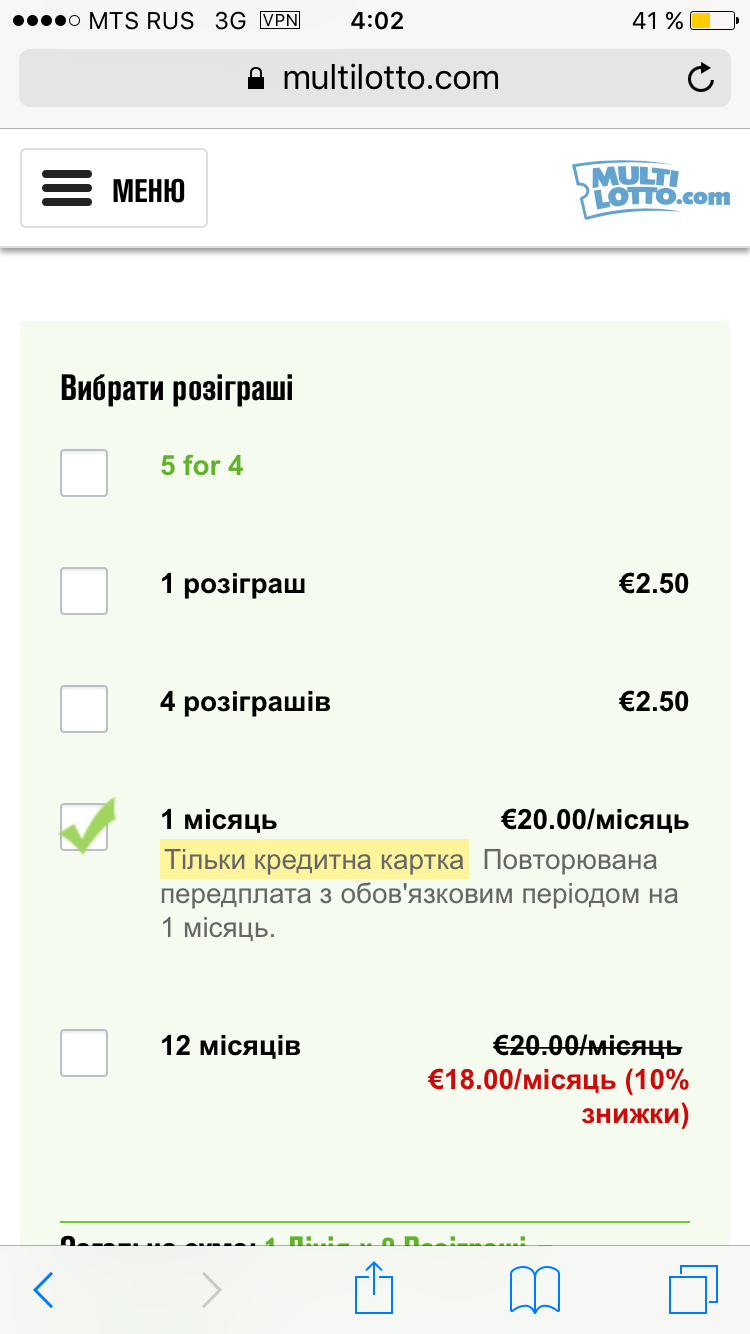Viewport: 750px width, 1334px height.
Task: Reload the page in Safari
Action: click(701, 78)
